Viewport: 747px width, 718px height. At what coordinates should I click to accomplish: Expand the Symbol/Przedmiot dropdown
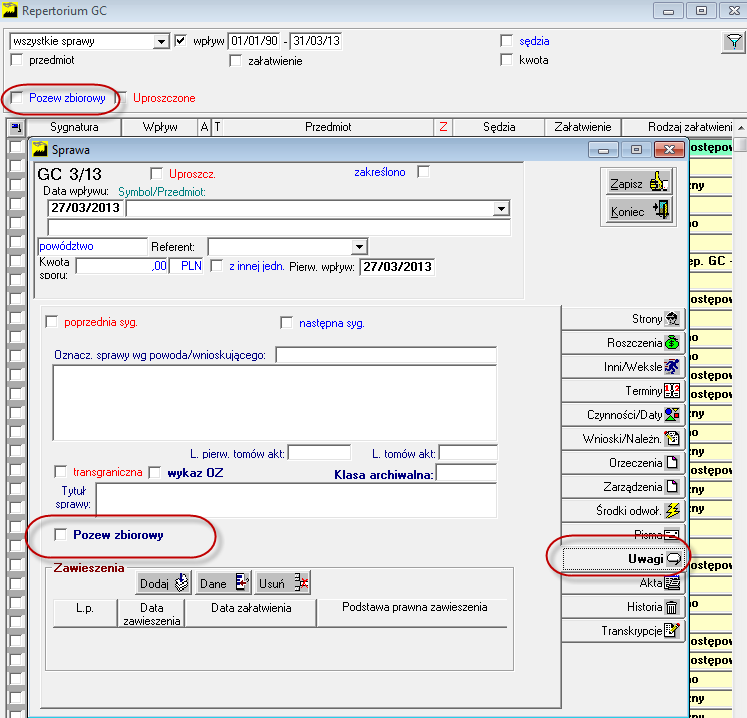501,209
